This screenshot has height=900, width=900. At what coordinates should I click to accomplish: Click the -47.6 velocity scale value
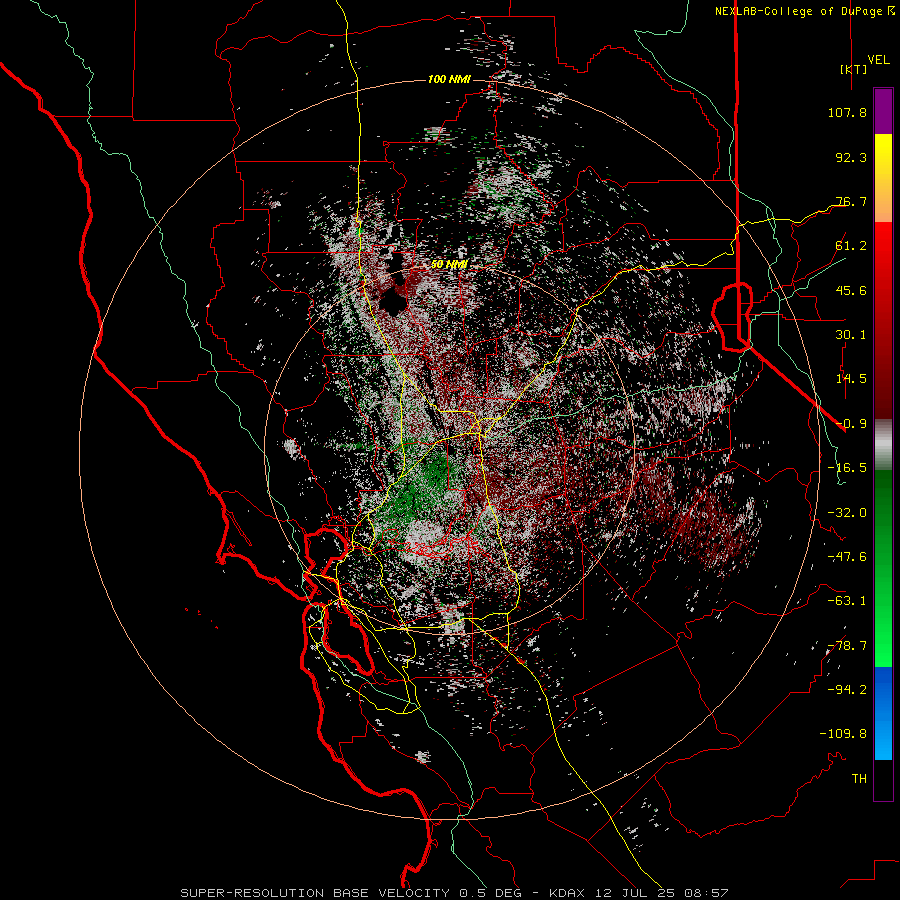pyautogui.click(x=847, y=557)
